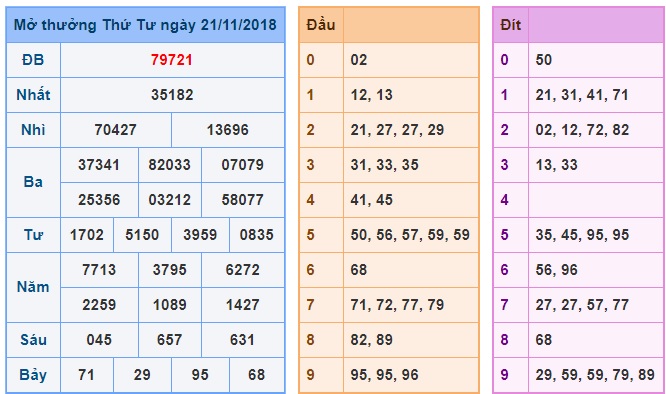Select the first prize number 35182
The image size is (666, 394).
[x=172, y=95]
